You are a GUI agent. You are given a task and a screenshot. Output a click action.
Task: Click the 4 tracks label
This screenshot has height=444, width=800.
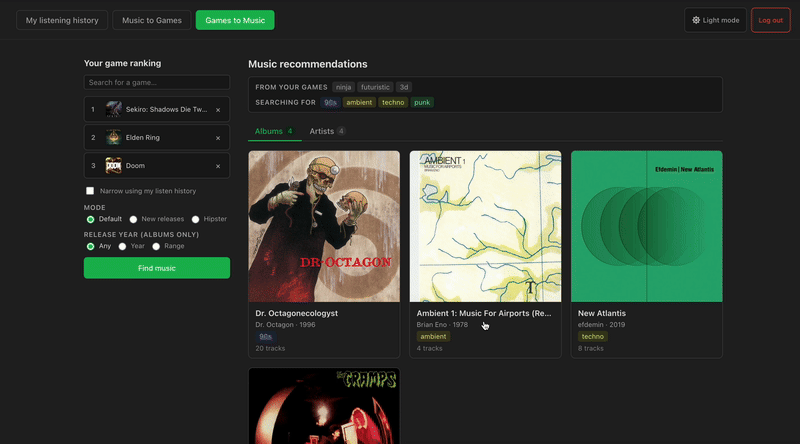(x=429, y=349)
